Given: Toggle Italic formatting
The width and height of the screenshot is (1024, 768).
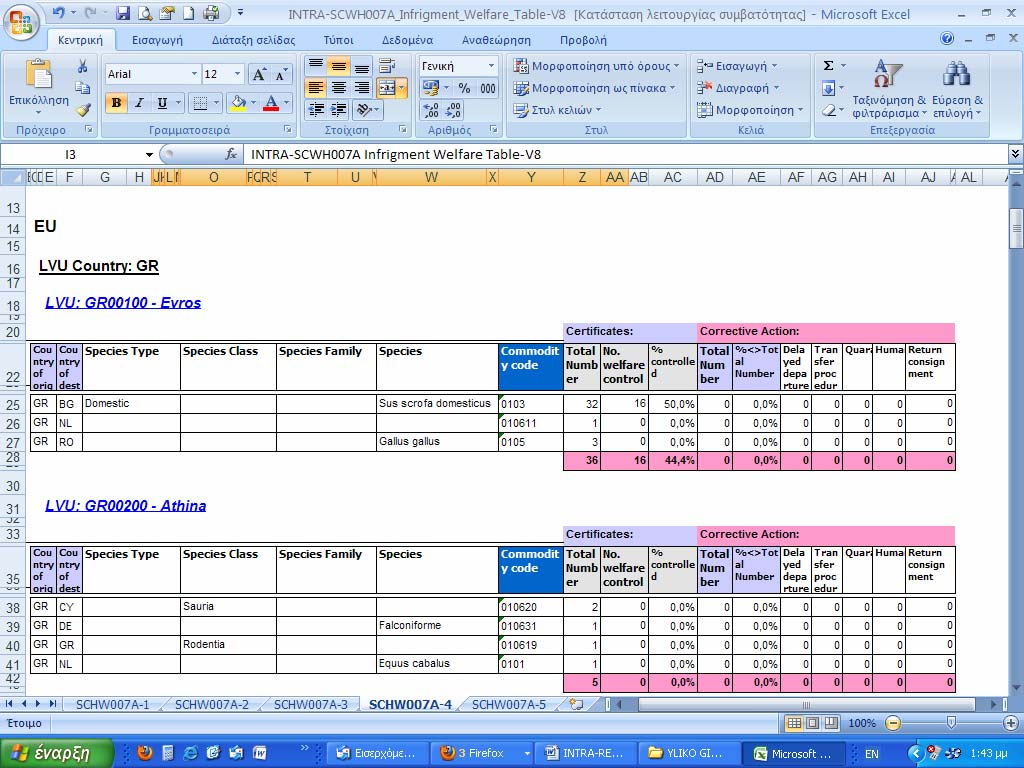Looking at the screenshot, I should 139,103.
